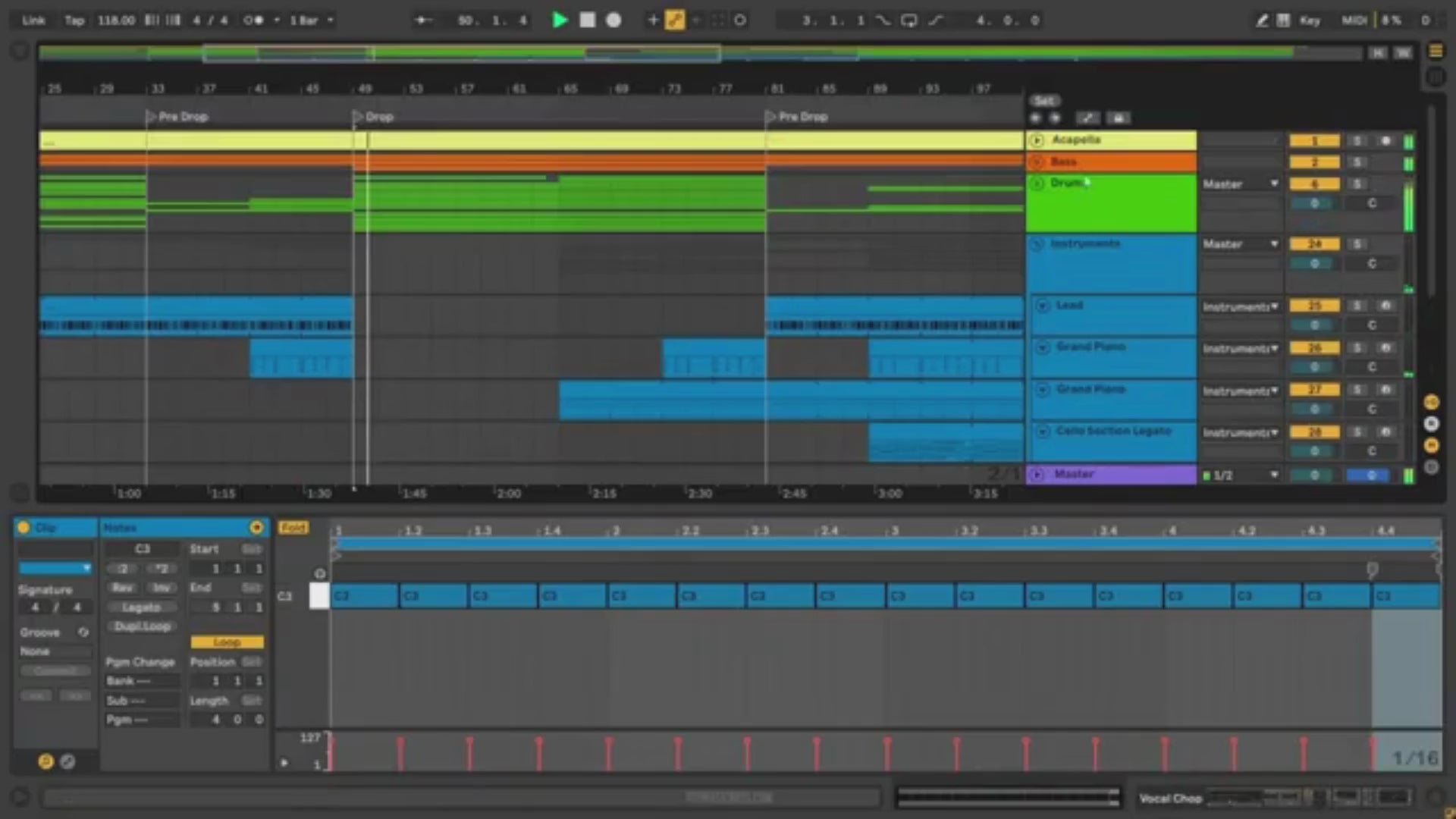Solo the Drums track
The height and width of the screenshot is (819, 1456).
point(1357,184)
